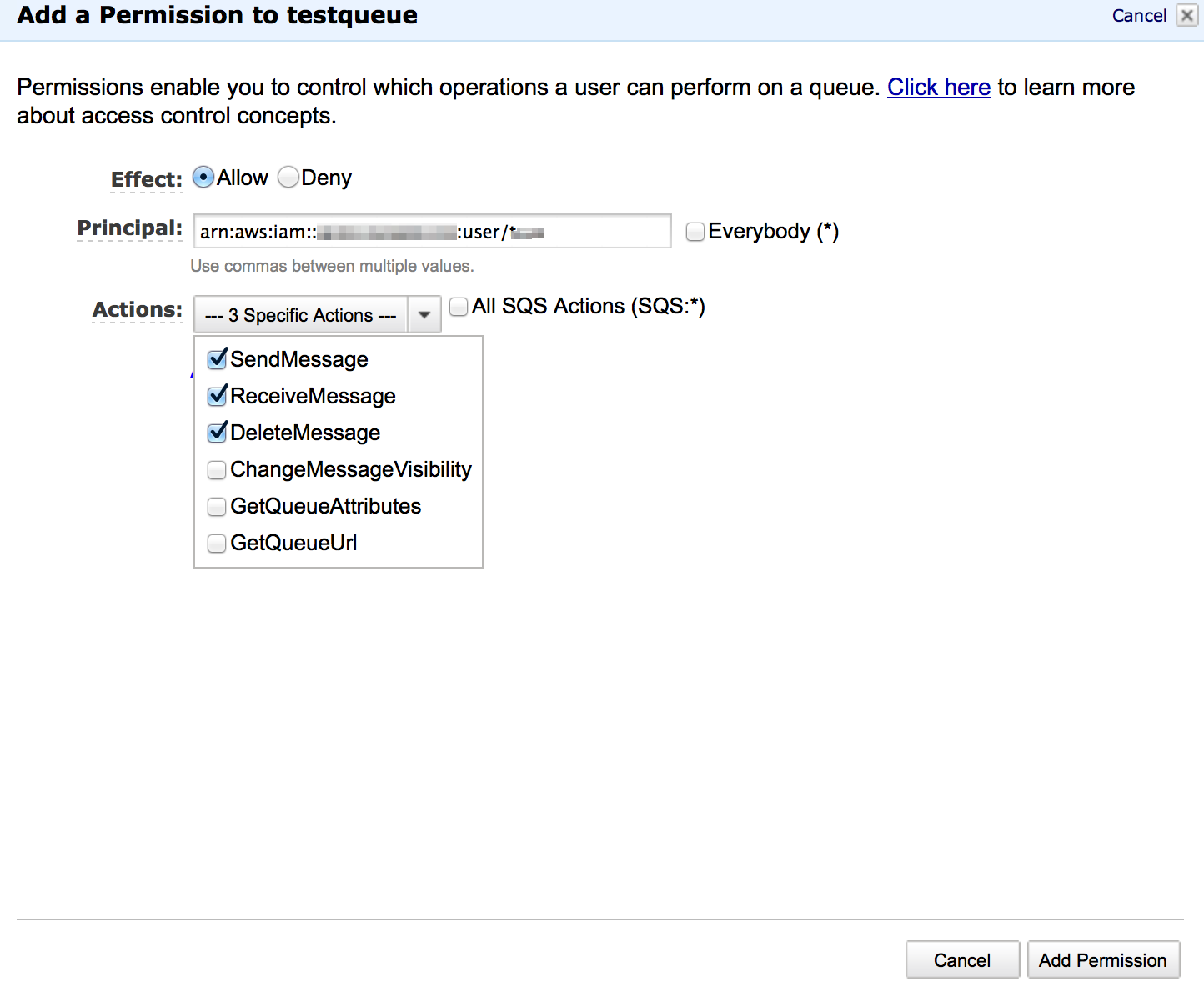Open the 'Click here' access control link
1204x992 pixels.
pos(938,88)
